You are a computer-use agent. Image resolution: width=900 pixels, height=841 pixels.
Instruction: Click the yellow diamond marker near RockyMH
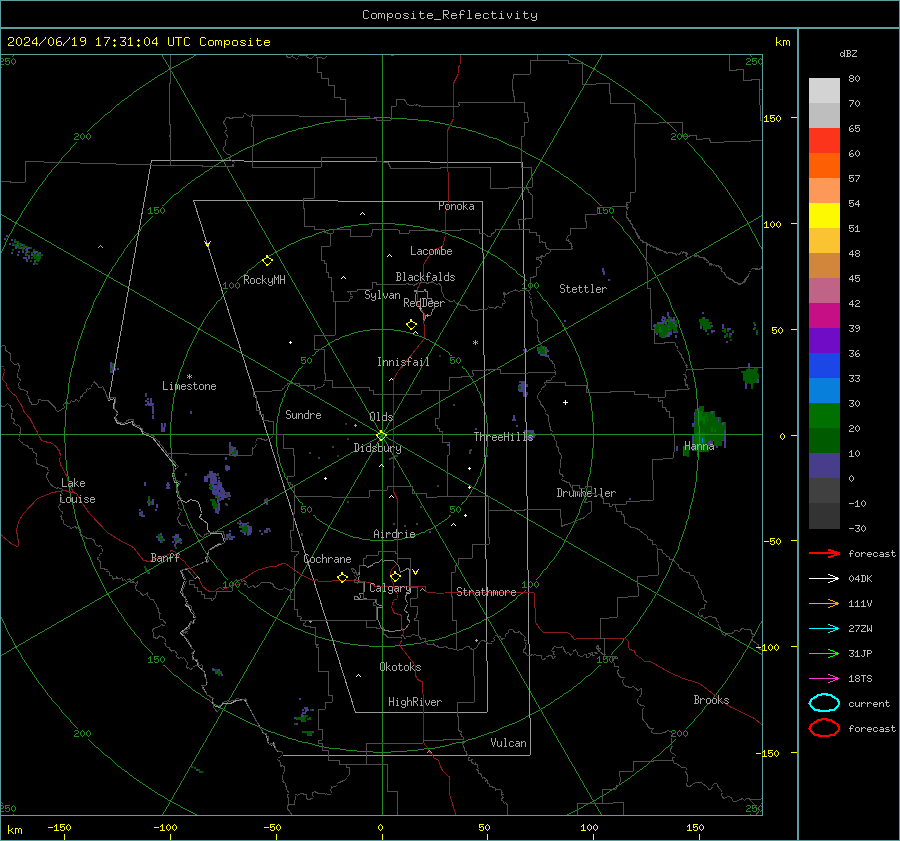coord(267,261)
